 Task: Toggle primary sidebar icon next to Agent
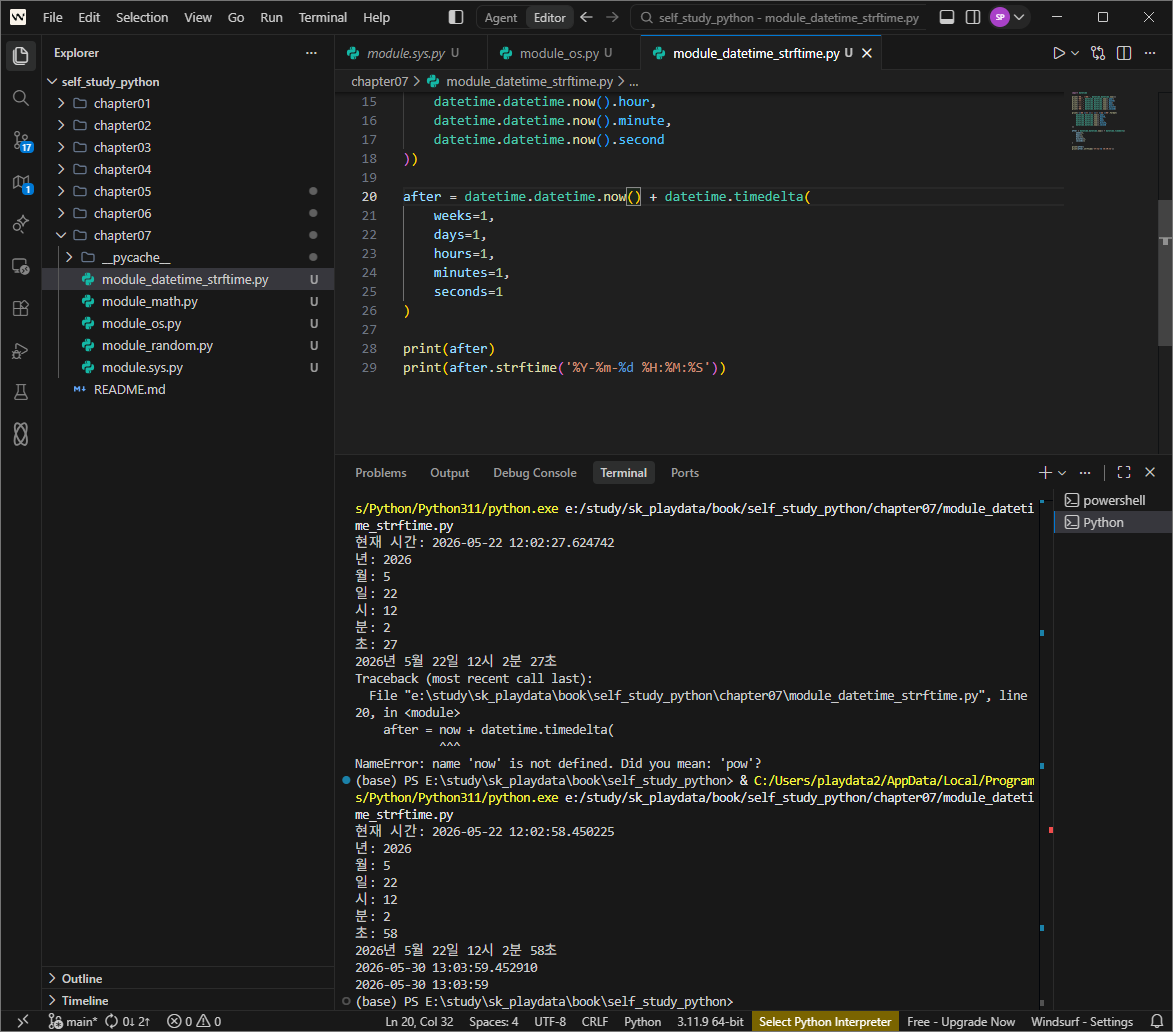point(456,17)
